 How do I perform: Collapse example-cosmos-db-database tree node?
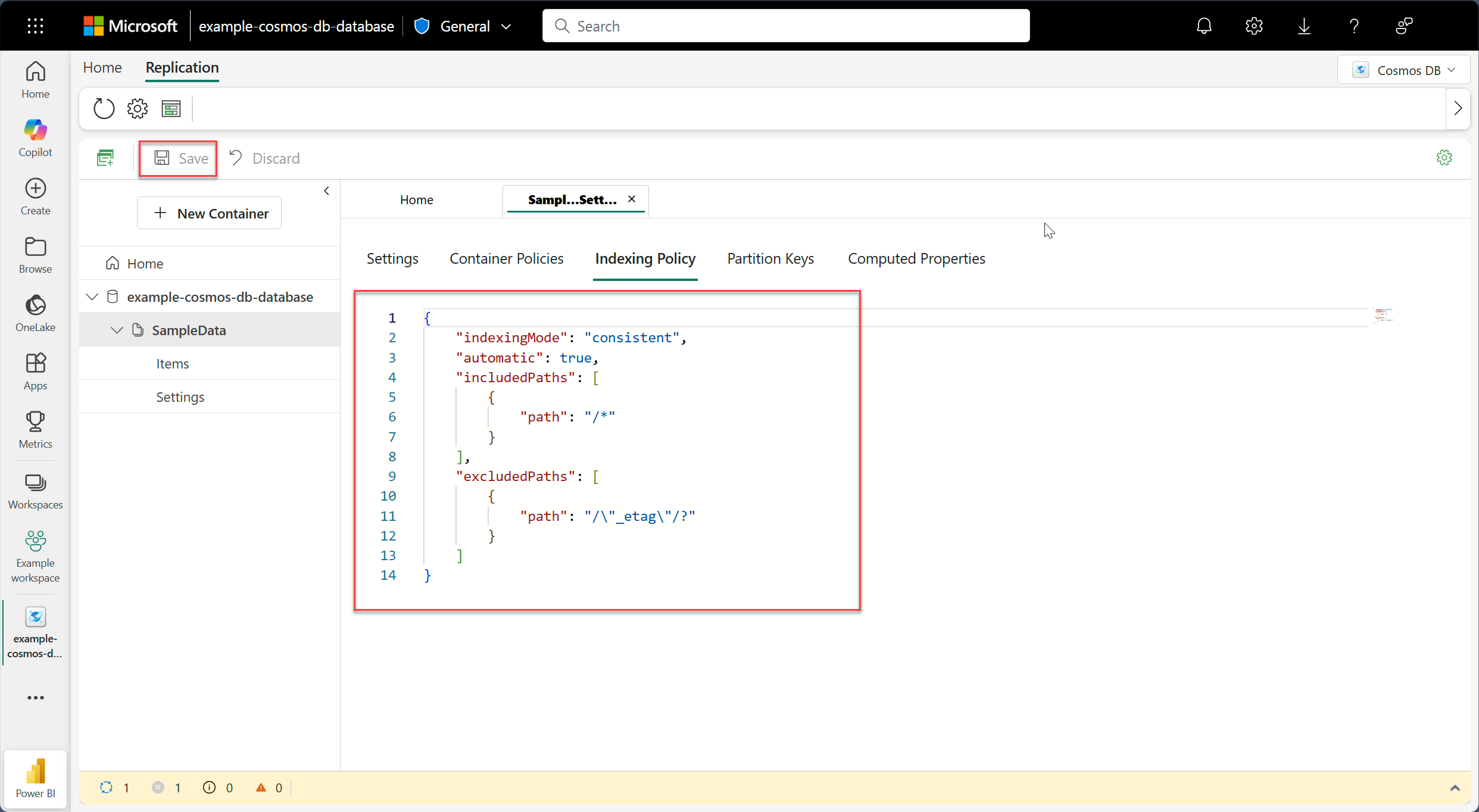(x=92, y=297)
